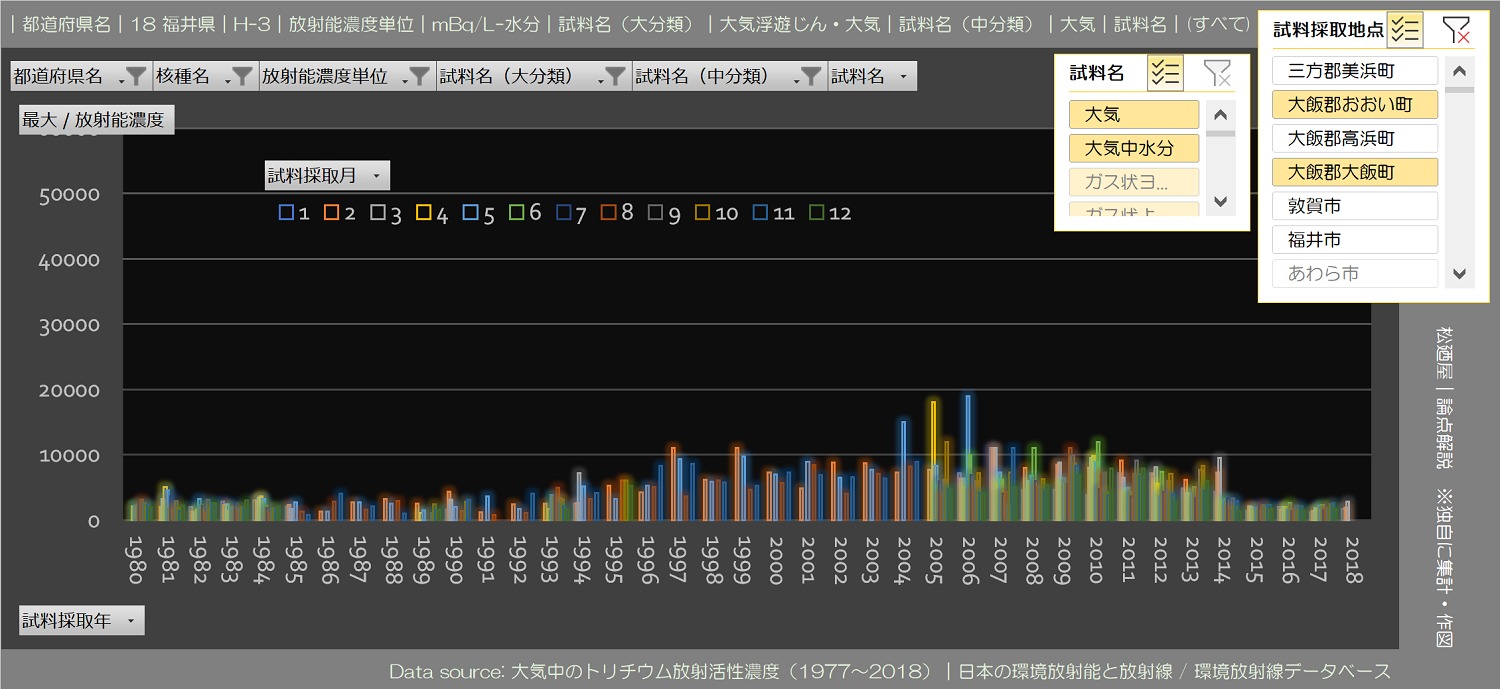Click the 10000 y-axis value

[69, 456]
